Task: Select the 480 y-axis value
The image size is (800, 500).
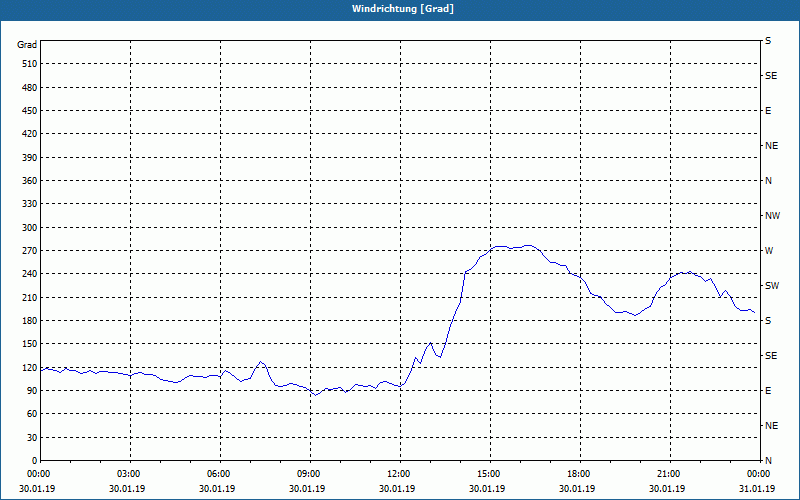Action: tap(30, 88)
